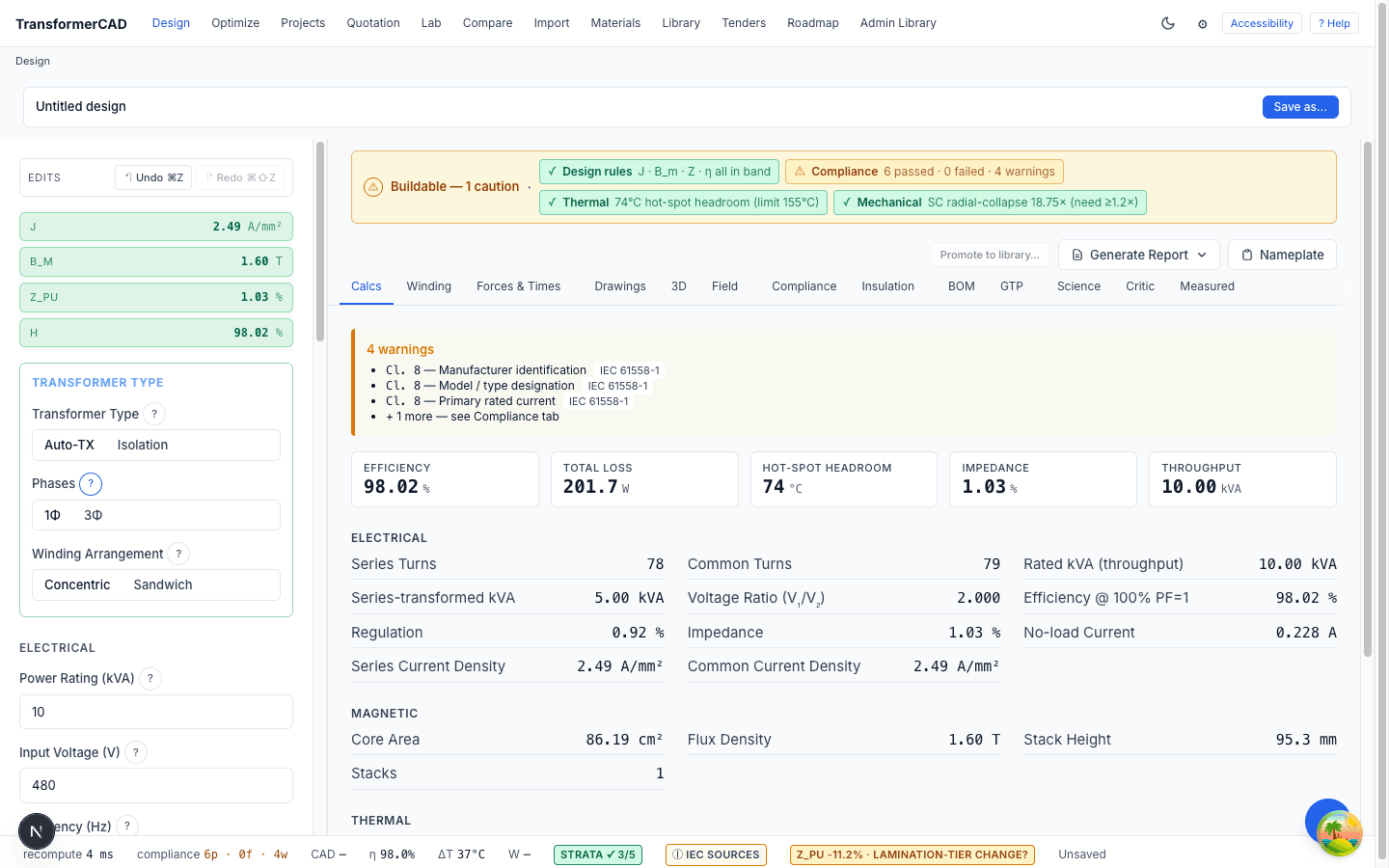This screenshot has width=1389, height=868.
Task: Open settings gear icon in header
Action: coord(1203,24)
